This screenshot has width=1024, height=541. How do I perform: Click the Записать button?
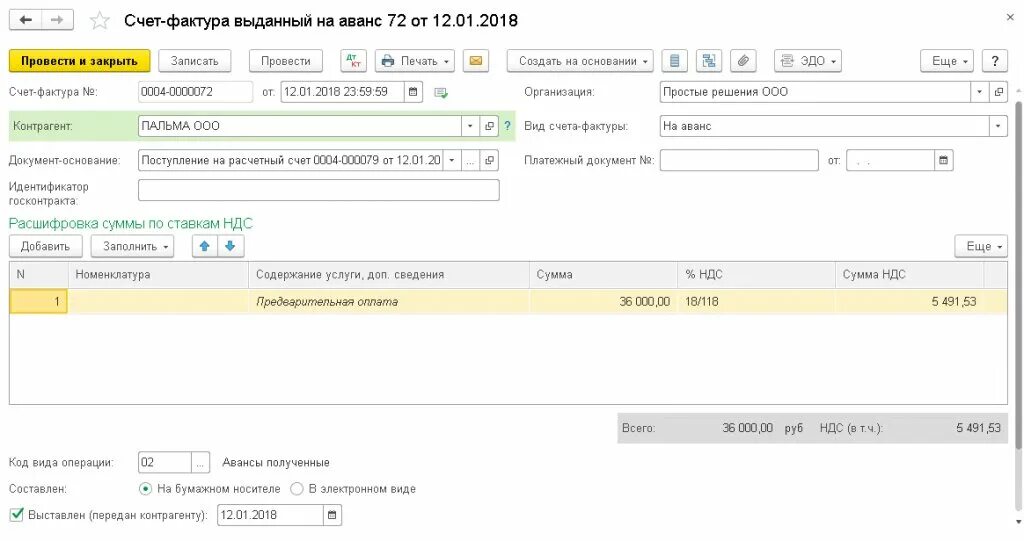tap(195, 61)
